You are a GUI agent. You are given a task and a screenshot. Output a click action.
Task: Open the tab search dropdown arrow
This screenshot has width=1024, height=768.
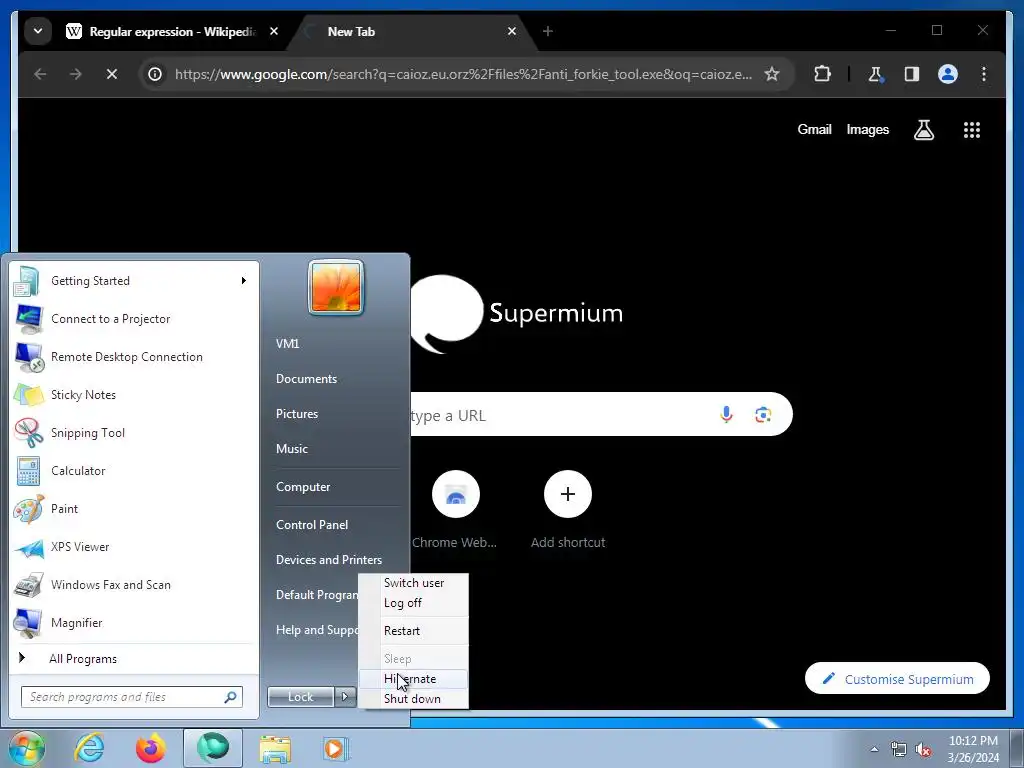tap(38, 31)
